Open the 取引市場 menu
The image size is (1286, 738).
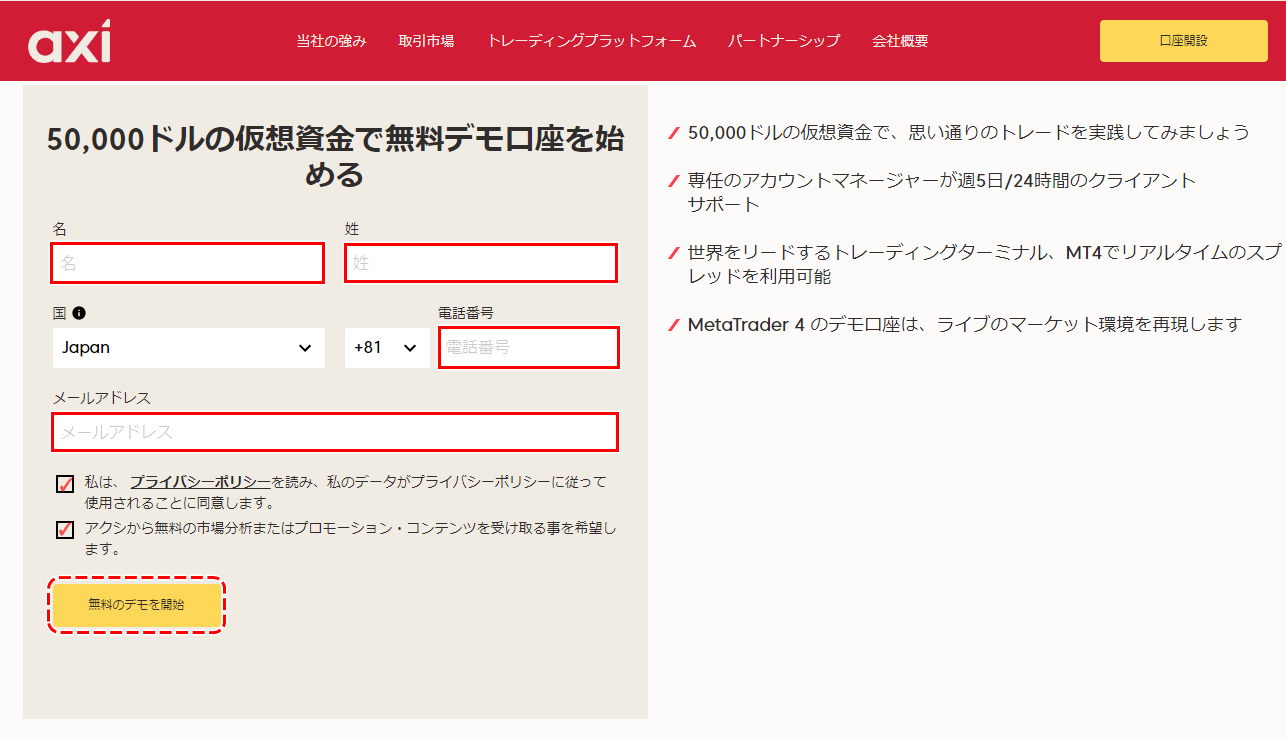(x=426, y=41)
